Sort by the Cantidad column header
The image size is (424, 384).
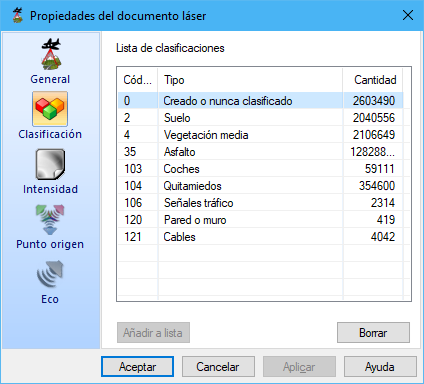tap(373, 80)
